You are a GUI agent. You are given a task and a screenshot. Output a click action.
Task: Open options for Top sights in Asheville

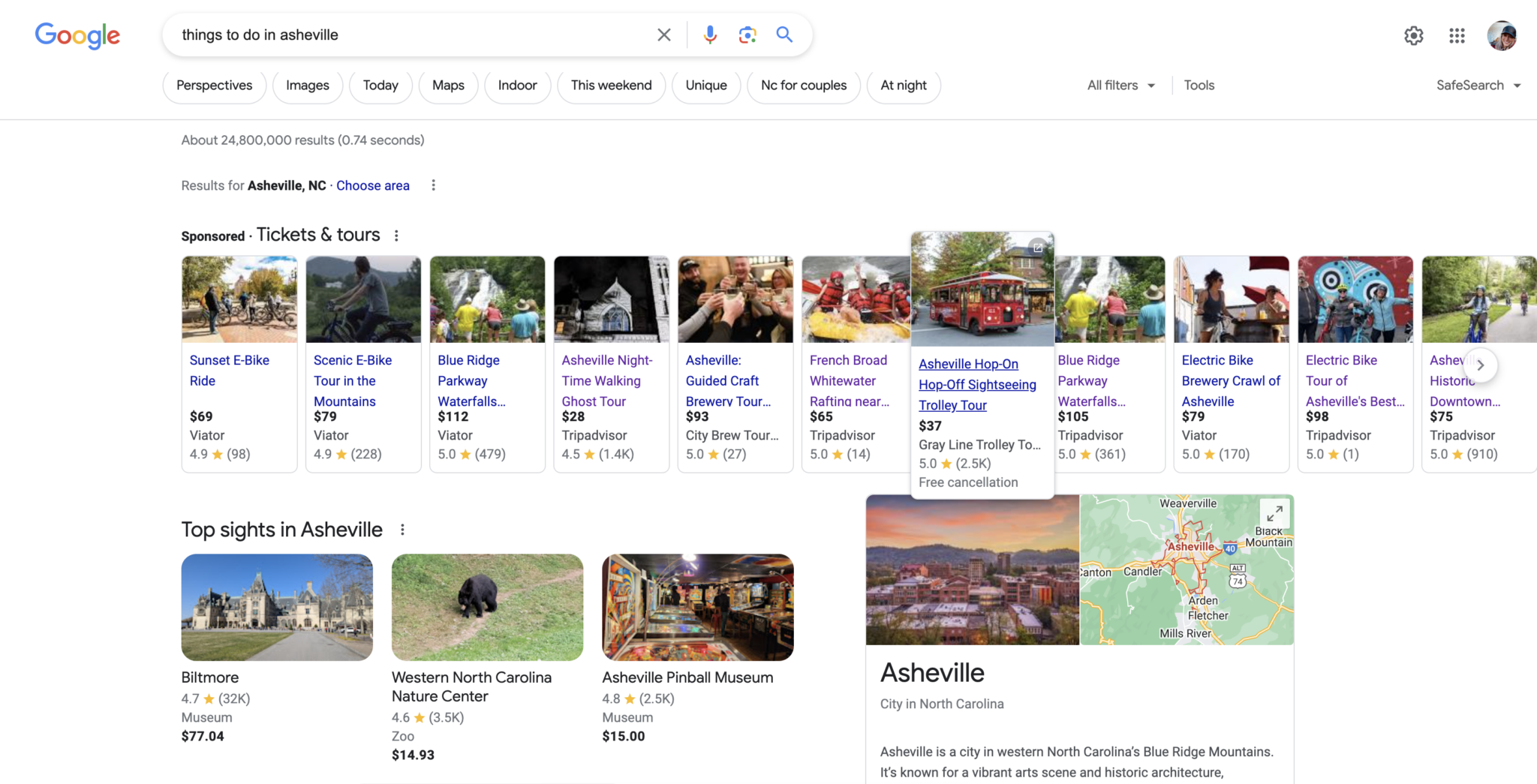pyautogui.click(x=402, y=528)
